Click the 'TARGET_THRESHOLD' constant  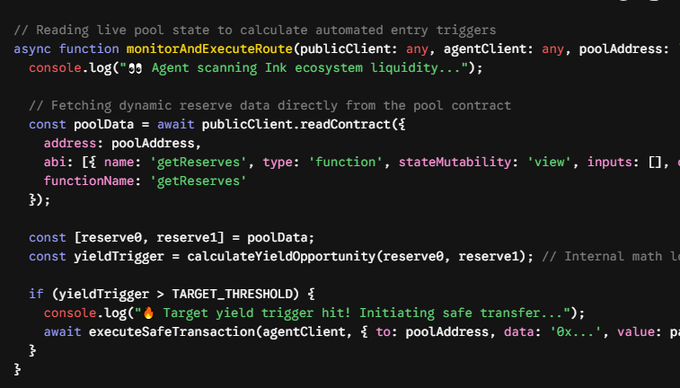(232, 294)
